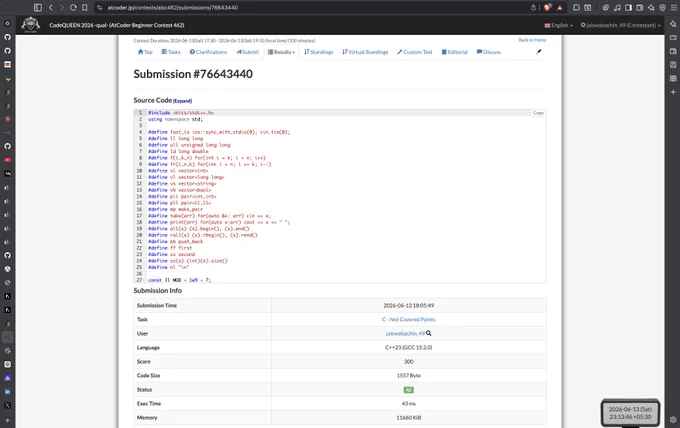Click the browser forward arrow
Image resolution: width=680 pixels, height=428 pixels.
[62, 7]
